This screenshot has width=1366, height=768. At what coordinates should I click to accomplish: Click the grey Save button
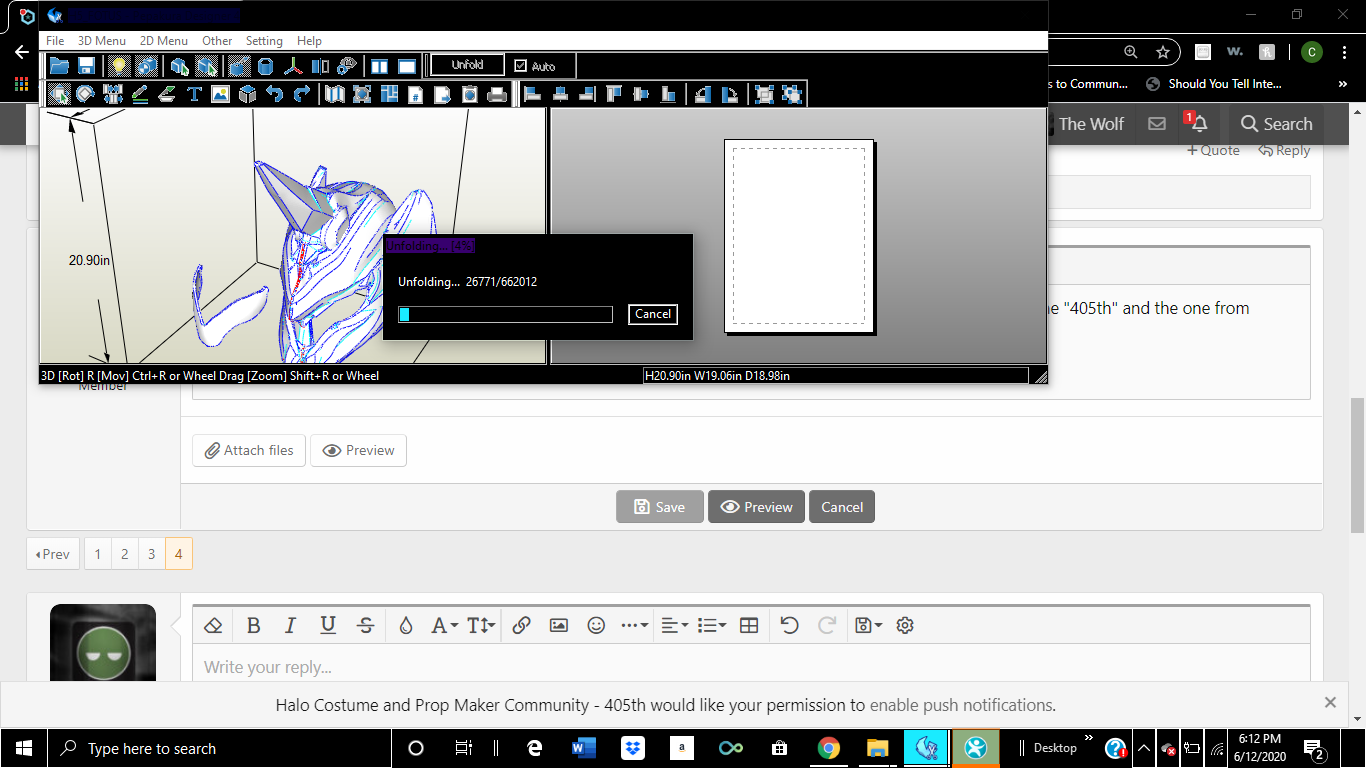(x=660, y=507)
